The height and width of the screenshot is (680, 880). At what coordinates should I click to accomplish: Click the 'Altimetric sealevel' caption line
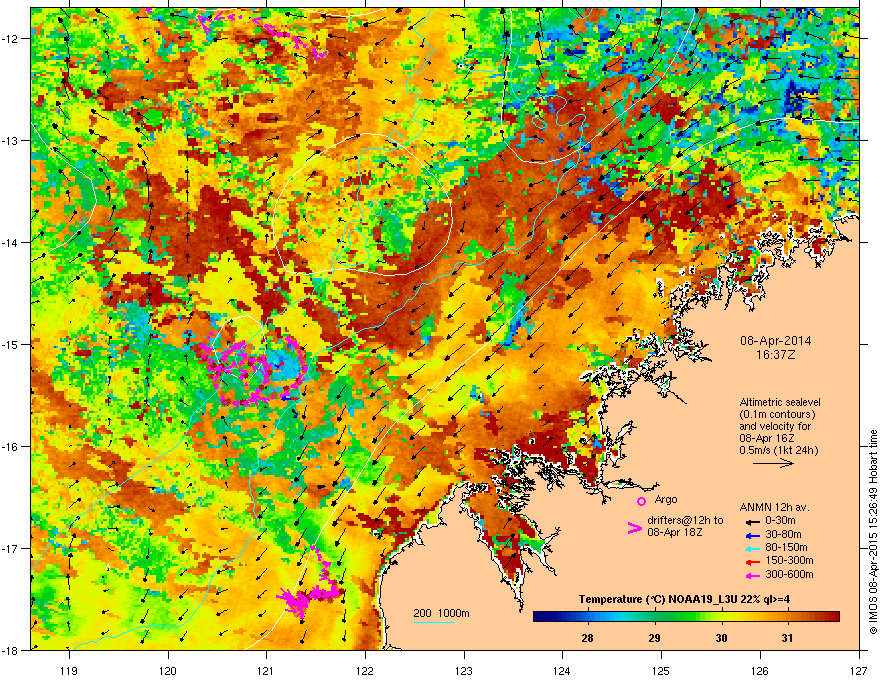[780, 402]
